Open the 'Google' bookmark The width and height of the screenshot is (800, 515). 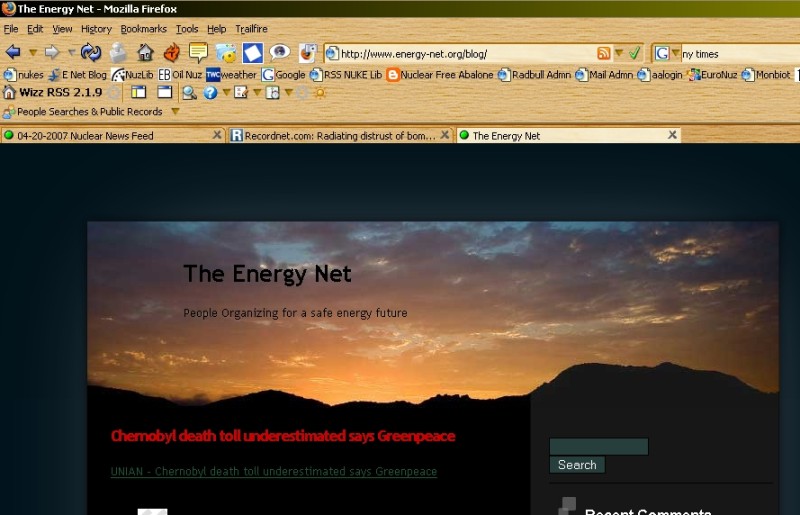(284, 75)
